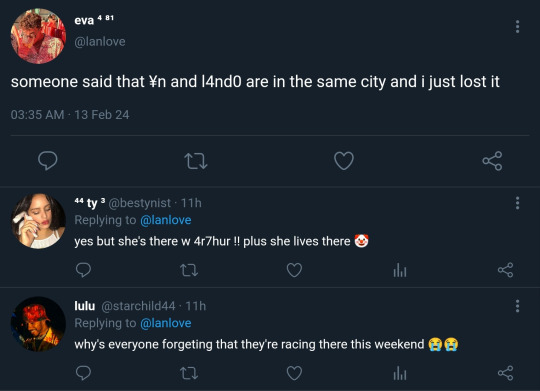Open more options on lulu's reply
The image size is (540, 391).
coord(517,306)
